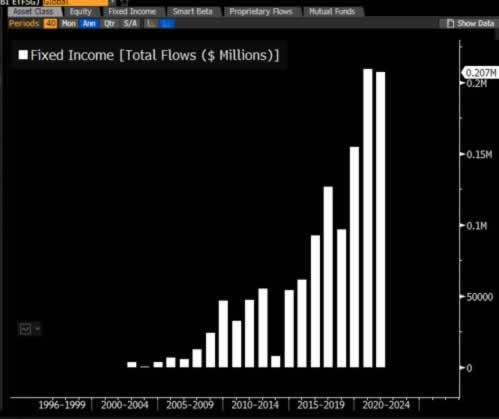Open the Fixed Income tab
Viewport: 499px width, 419px height.
[132, 12]
